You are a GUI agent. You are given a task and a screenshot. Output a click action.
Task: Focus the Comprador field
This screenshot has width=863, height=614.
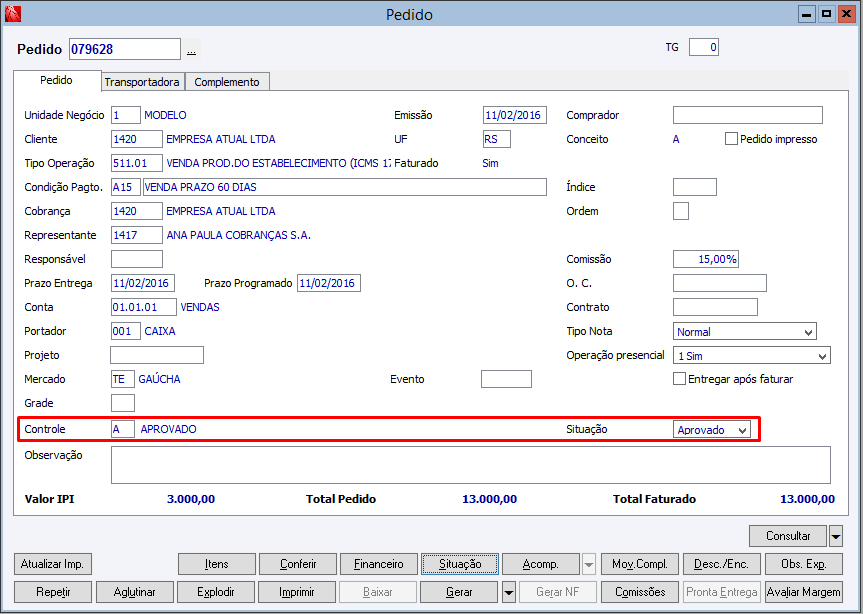point(747,115)
